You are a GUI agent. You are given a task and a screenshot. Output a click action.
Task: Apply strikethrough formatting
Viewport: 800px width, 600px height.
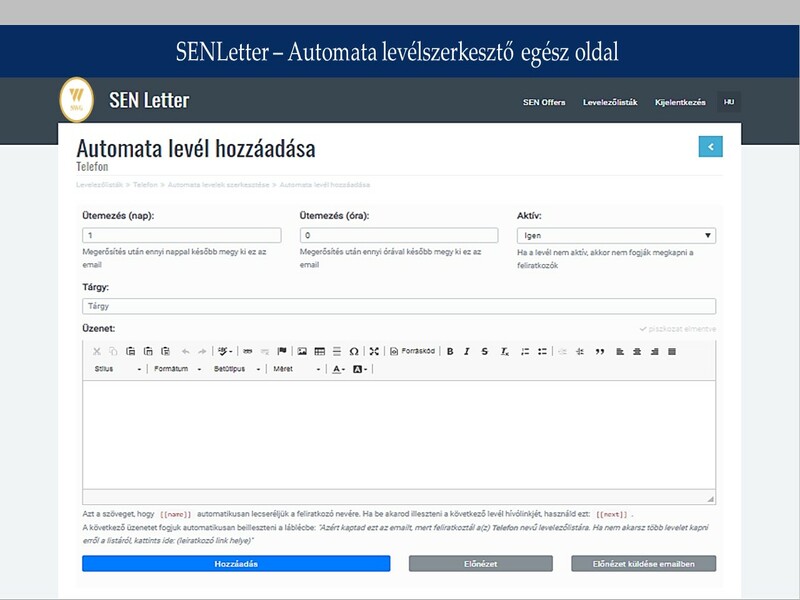point(485,351)
